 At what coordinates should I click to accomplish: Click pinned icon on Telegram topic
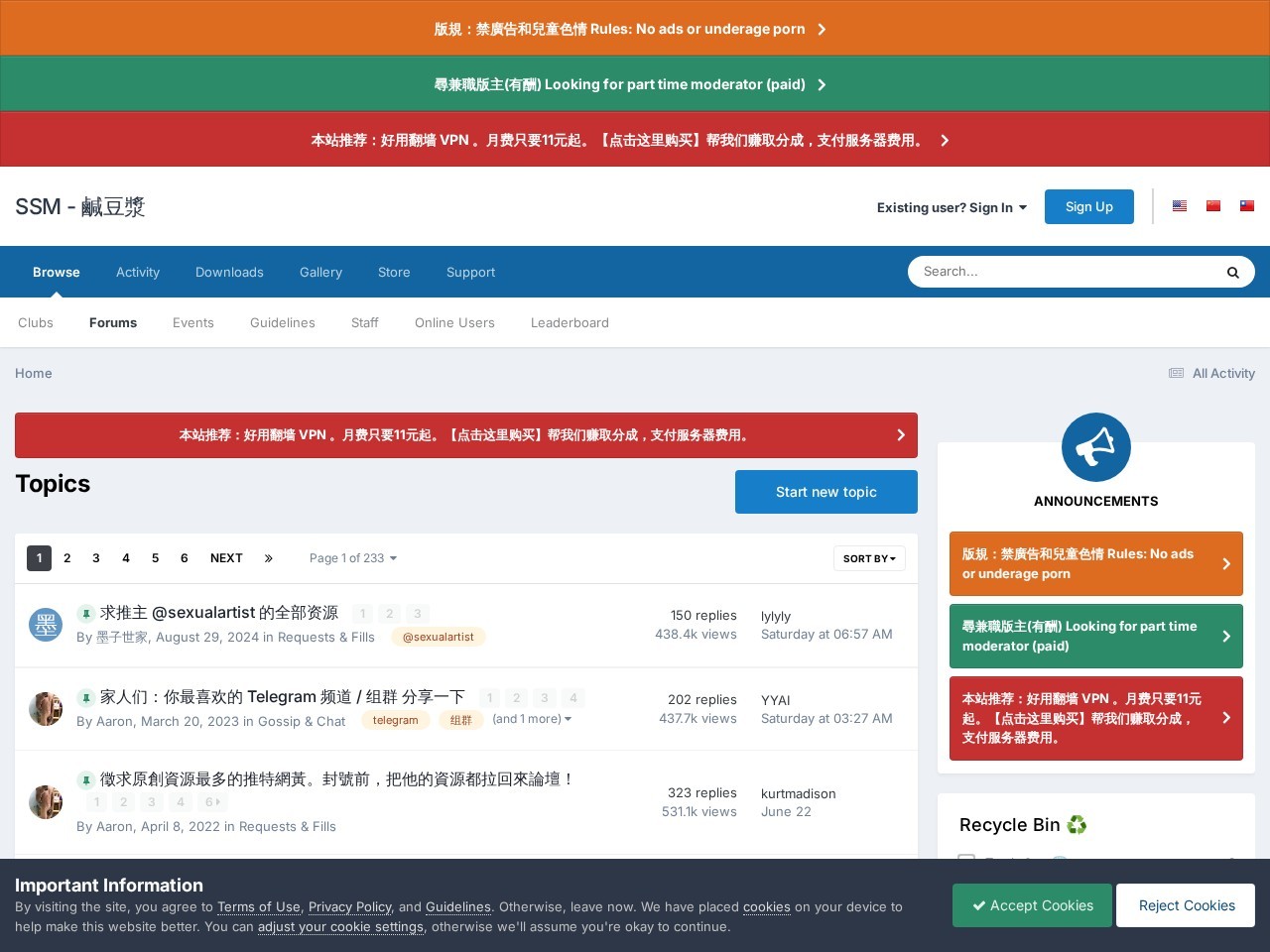(x=85, y=698)
